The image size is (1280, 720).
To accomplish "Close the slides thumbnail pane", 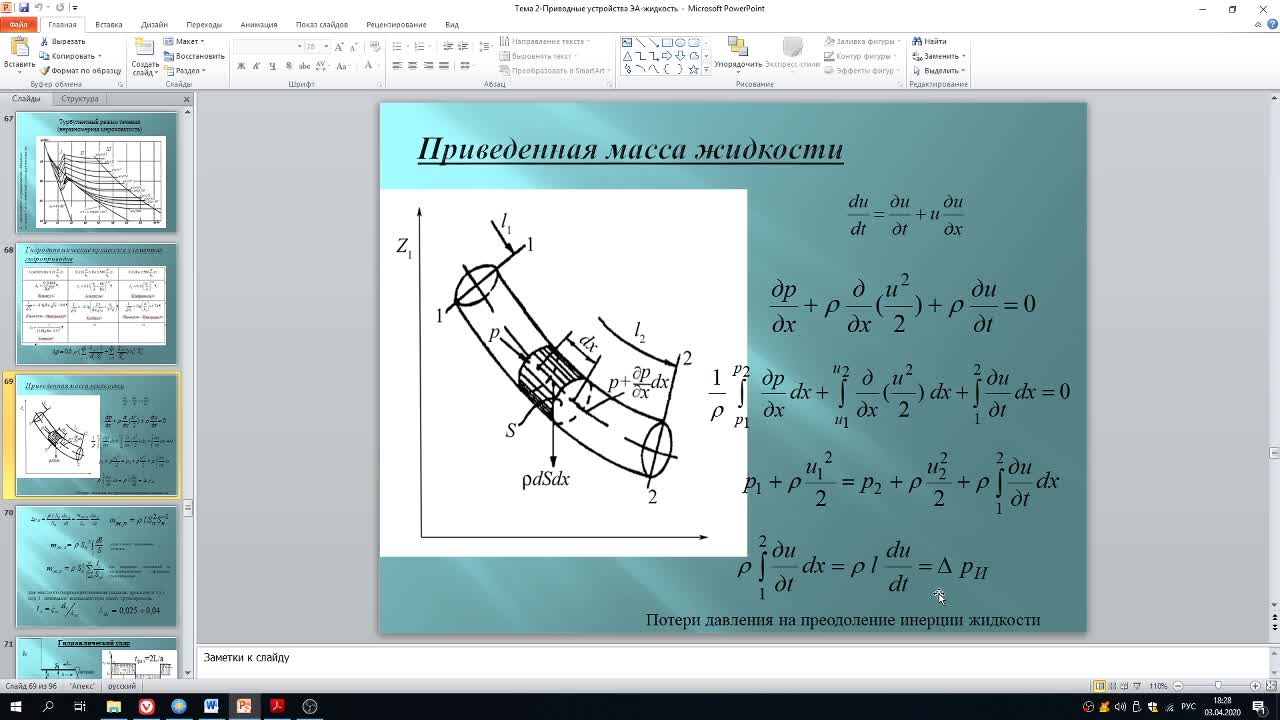I will 186,99.
